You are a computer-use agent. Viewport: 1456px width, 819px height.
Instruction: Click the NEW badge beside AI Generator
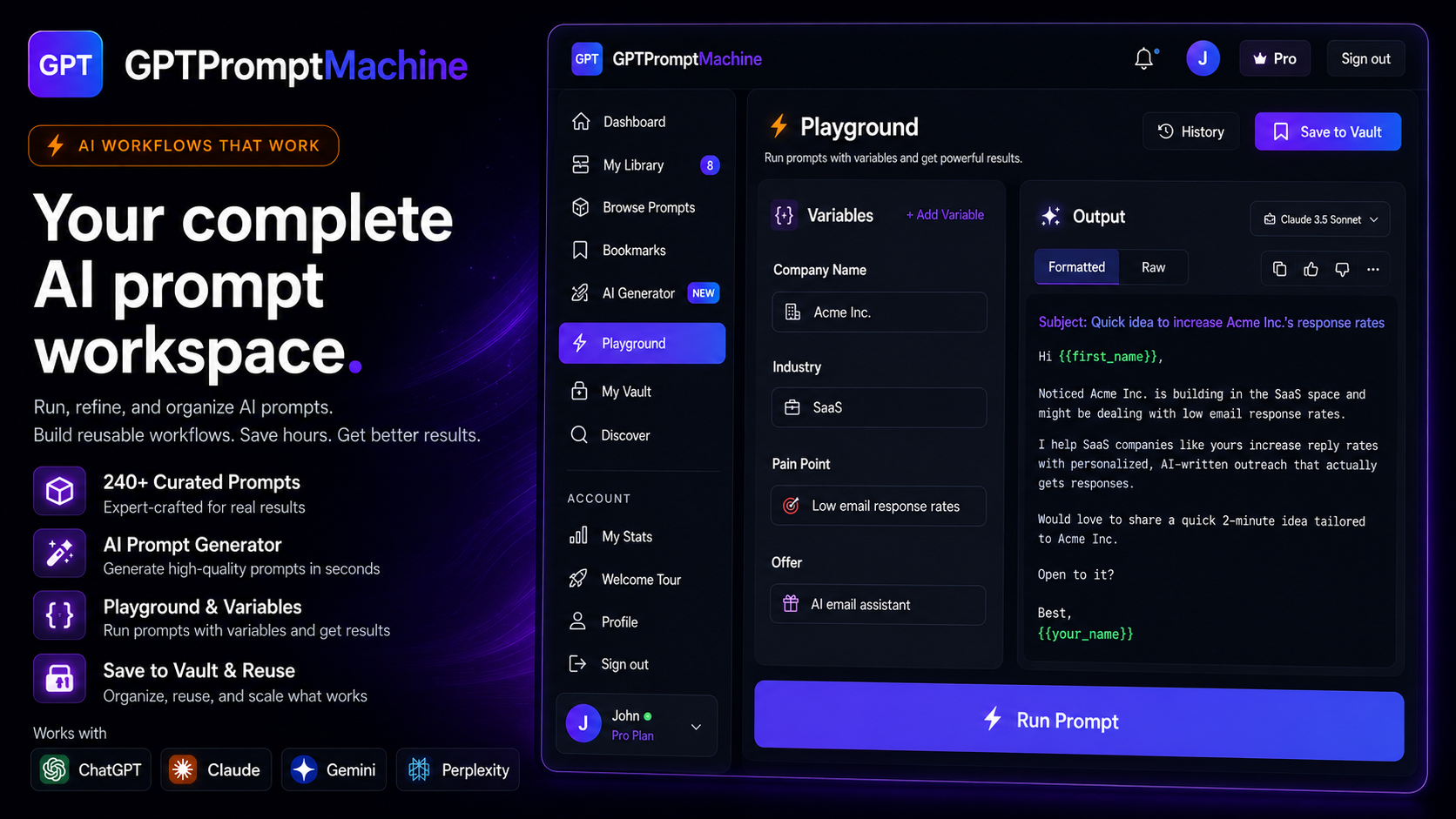(x=704, y=293)
